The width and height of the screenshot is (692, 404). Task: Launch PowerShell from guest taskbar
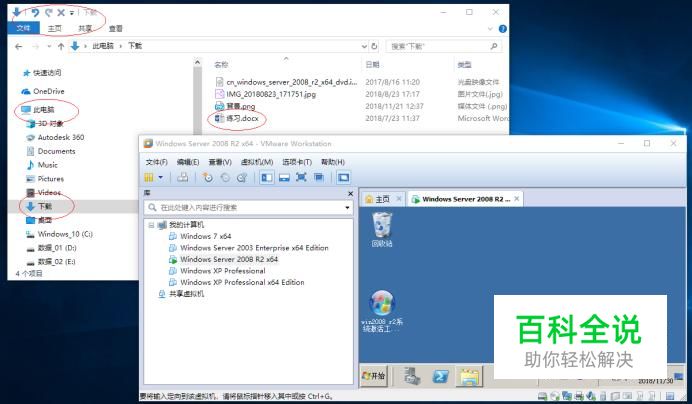(x=440, y=376)
